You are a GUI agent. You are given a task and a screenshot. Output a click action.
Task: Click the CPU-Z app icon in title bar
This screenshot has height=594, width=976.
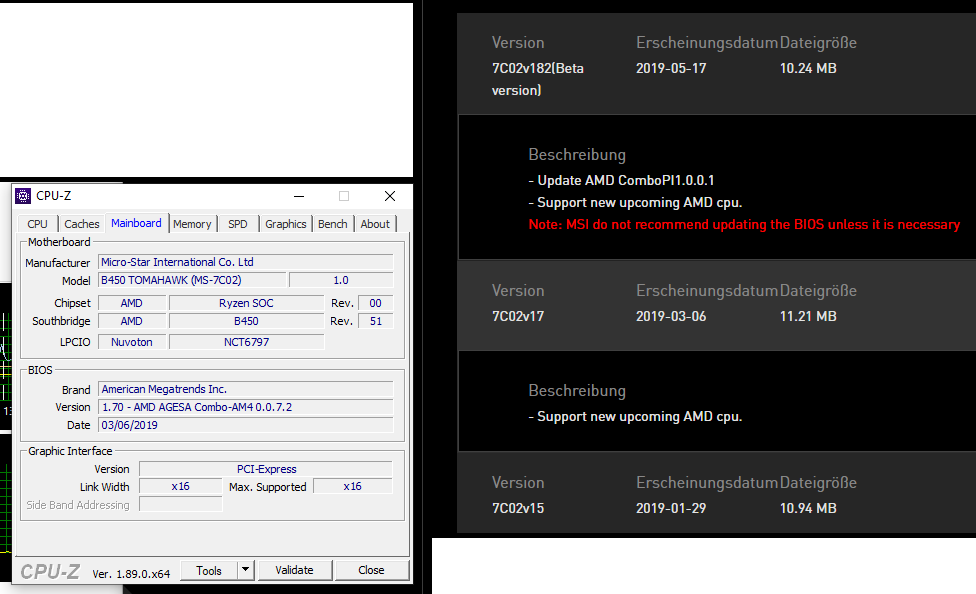coord(23,196)
